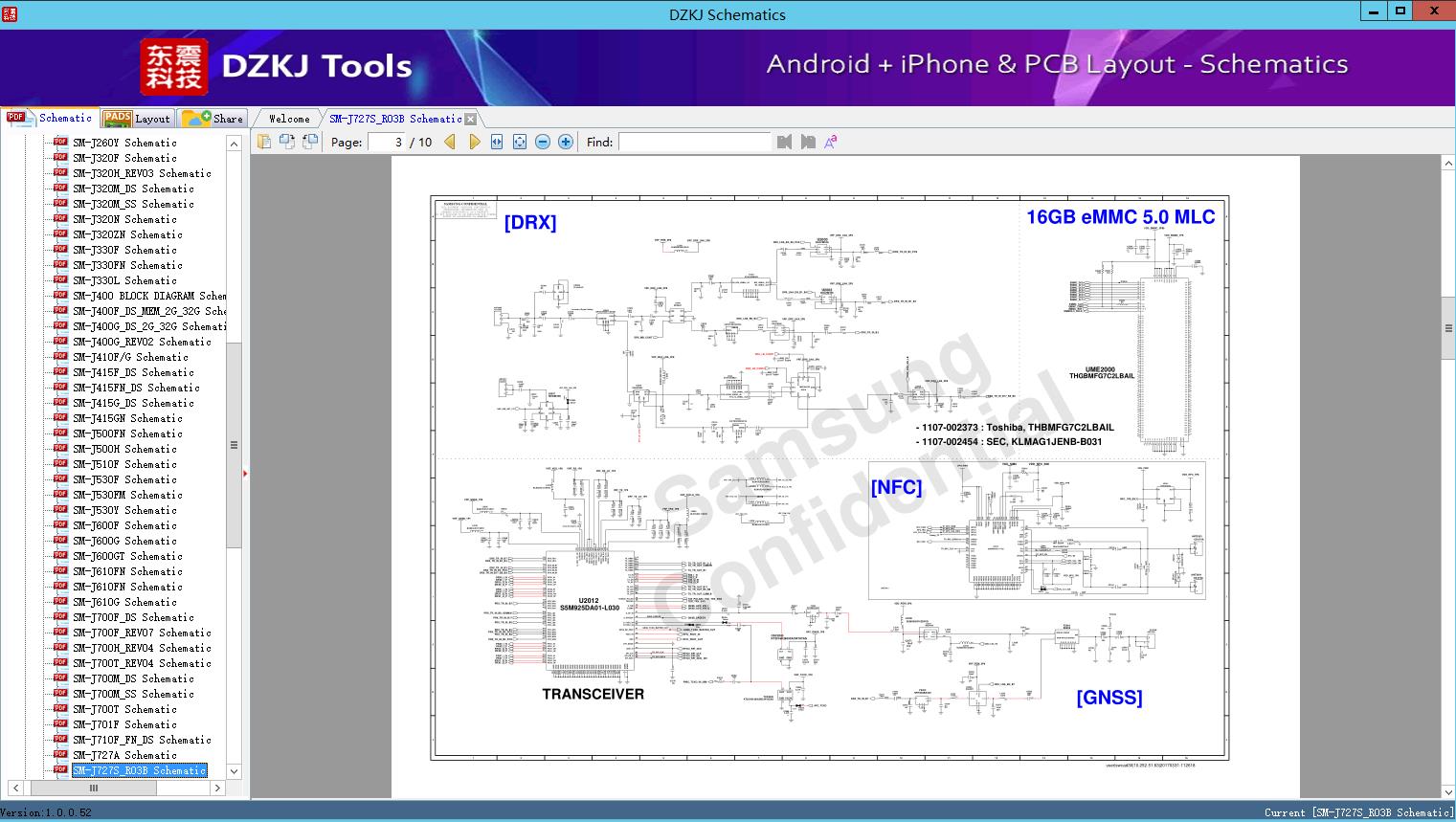Zoom out of the schematic

(543, 142)
